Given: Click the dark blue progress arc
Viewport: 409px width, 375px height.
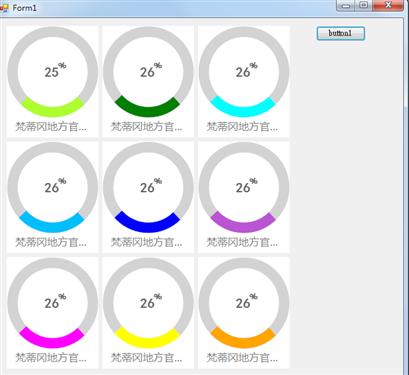Looking at the screenshot, I should pos(147,224).
